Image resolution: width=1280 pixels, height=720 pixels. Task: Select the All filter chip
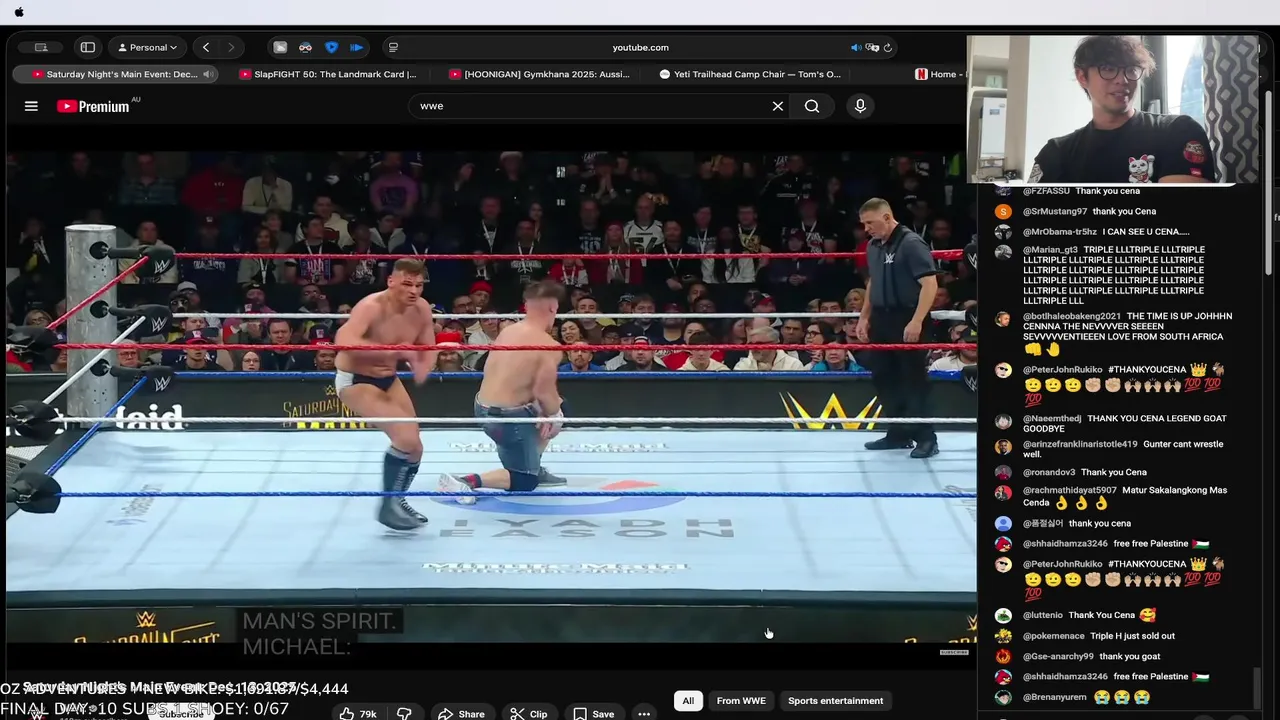point(688,701)
